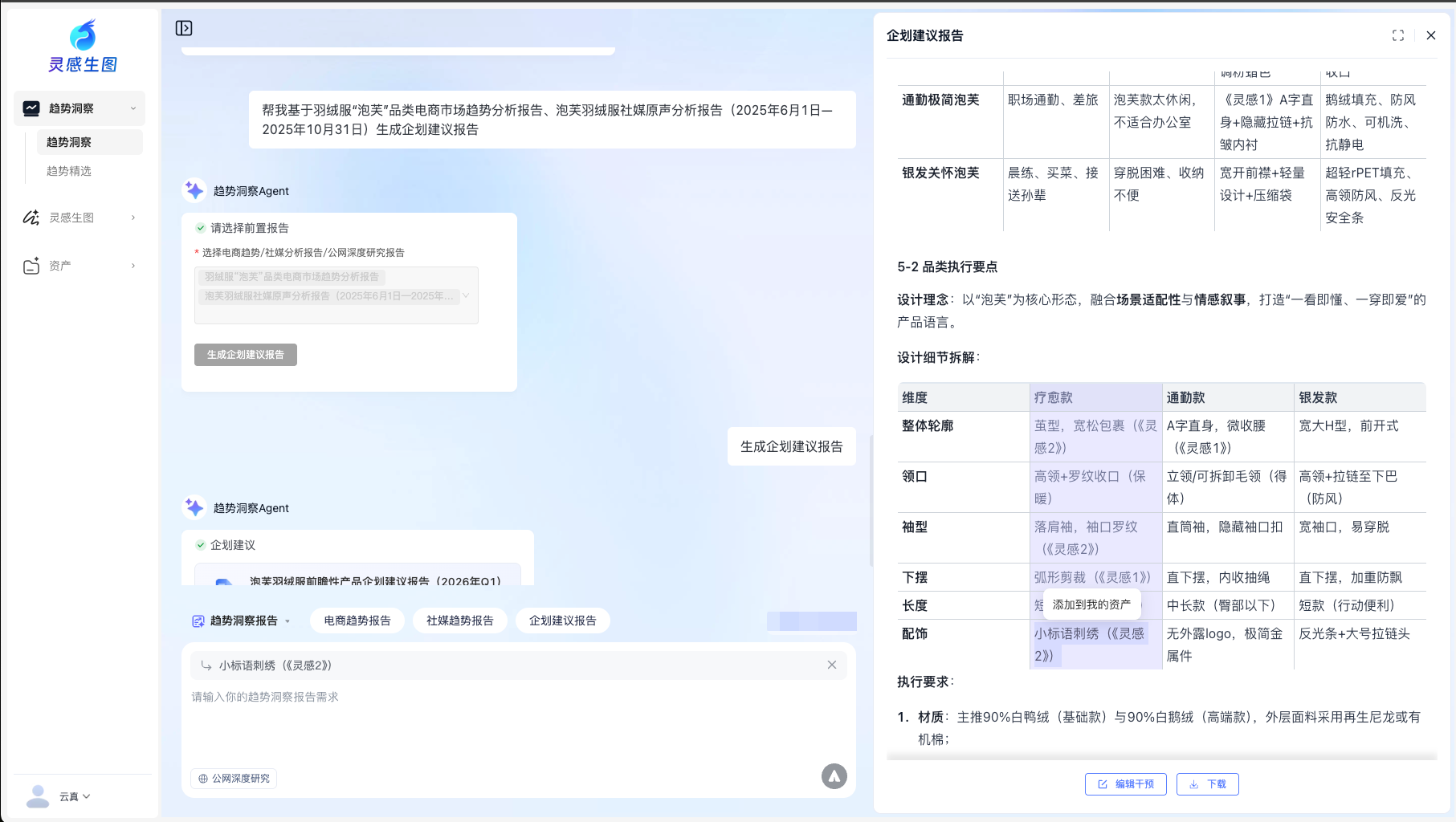Choose the 企划建议报告 chip
This screenshot has height=822, width=1456.
[563, 621]
